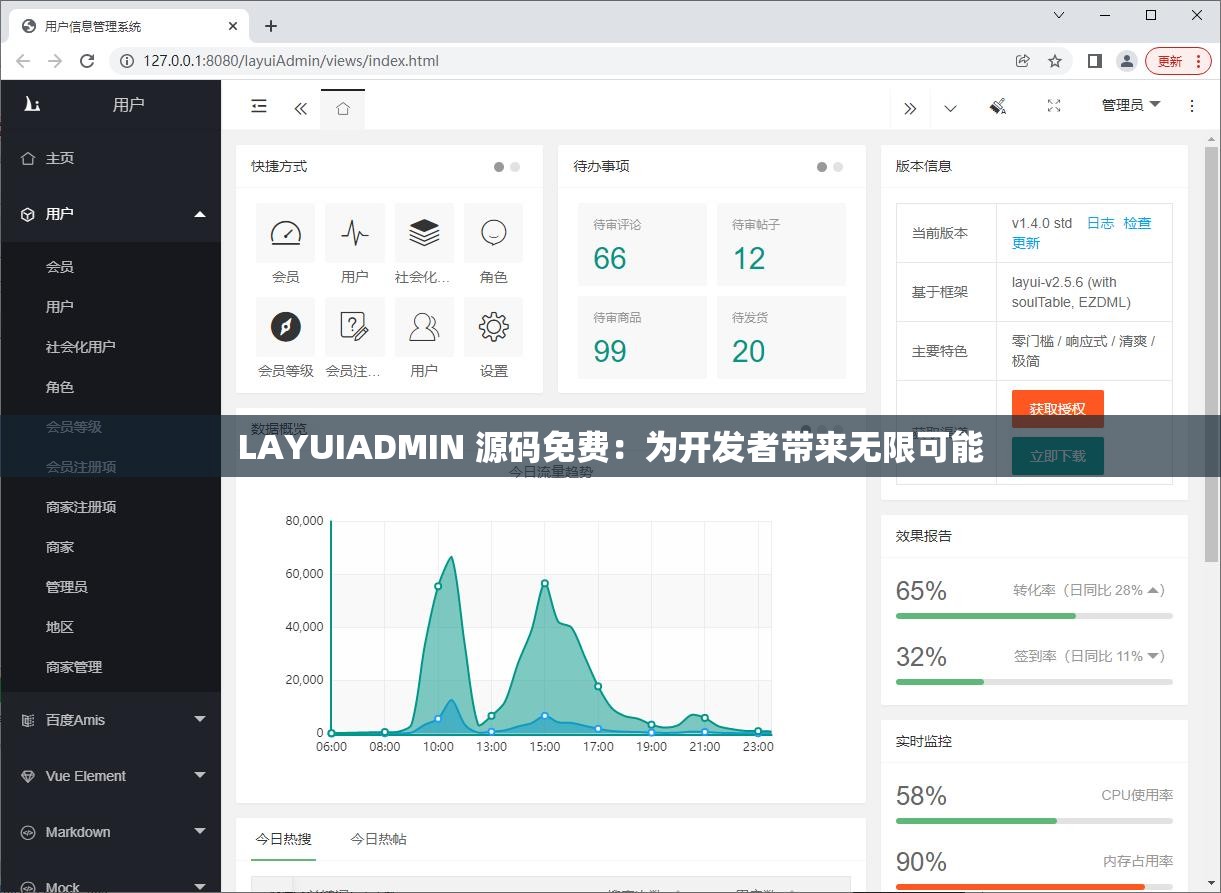
Task: Switch to second slide of 快捷方式 carousel
Action: click(516, 167)
